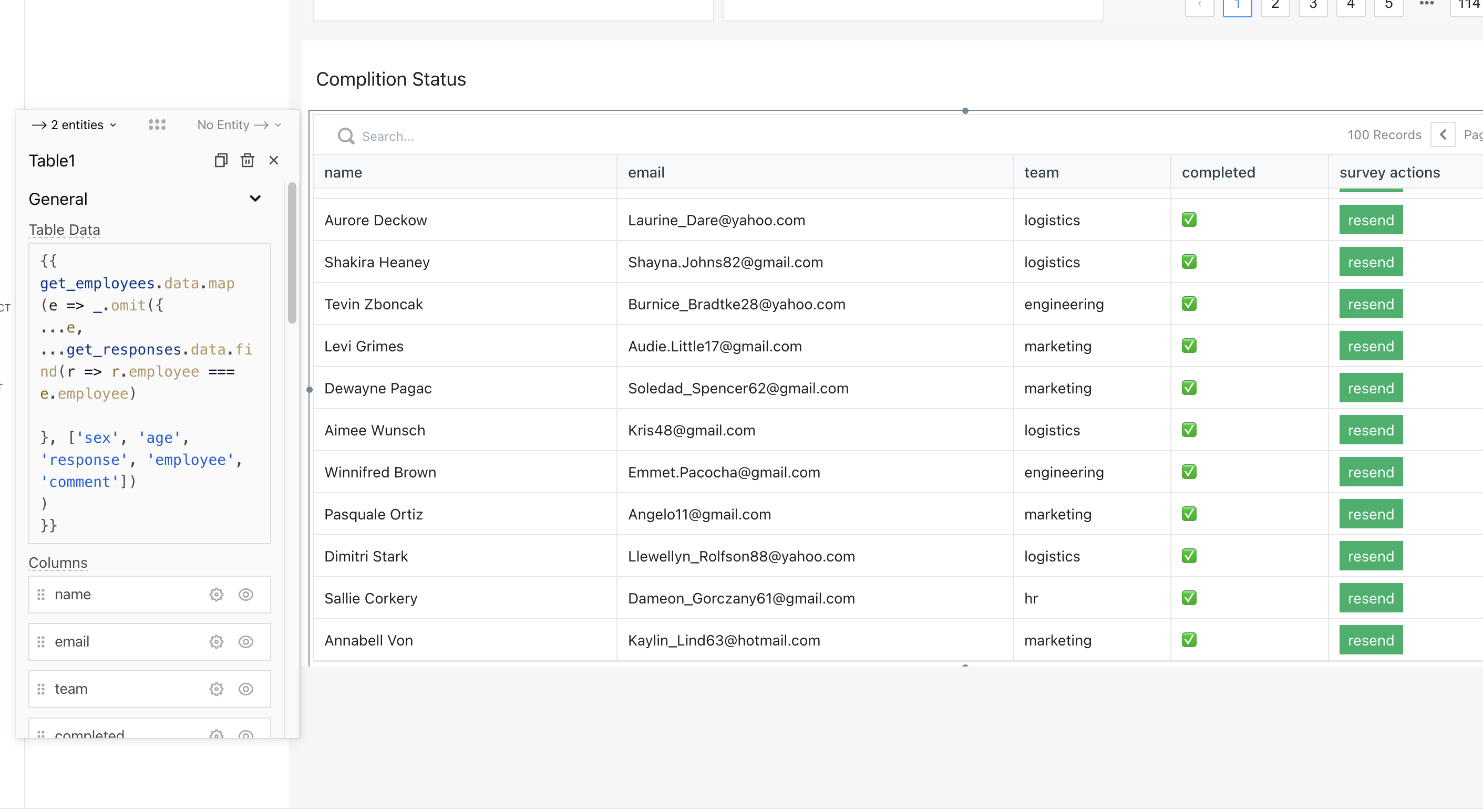
Task: Click resend for Sallie Corkery
Action: (1370, 599)
